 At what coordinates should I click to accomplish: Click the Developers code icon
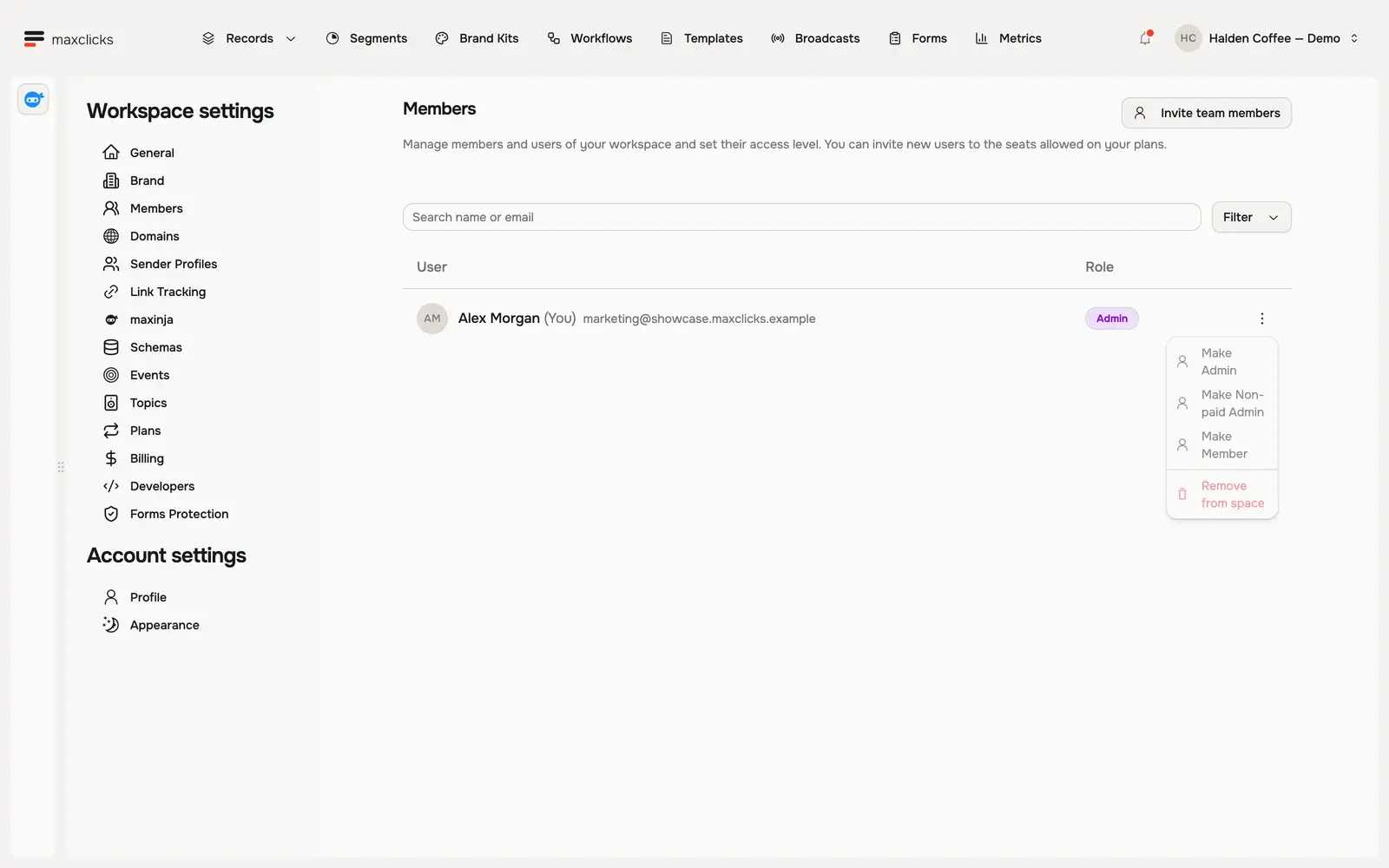111,486
